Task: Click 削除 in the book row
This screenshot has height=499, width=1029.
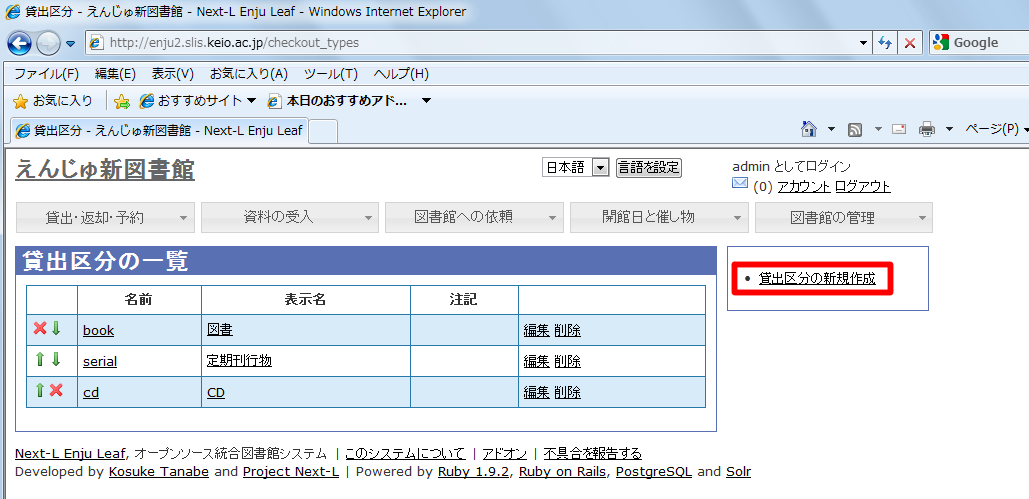Action: tap(567, 330)
